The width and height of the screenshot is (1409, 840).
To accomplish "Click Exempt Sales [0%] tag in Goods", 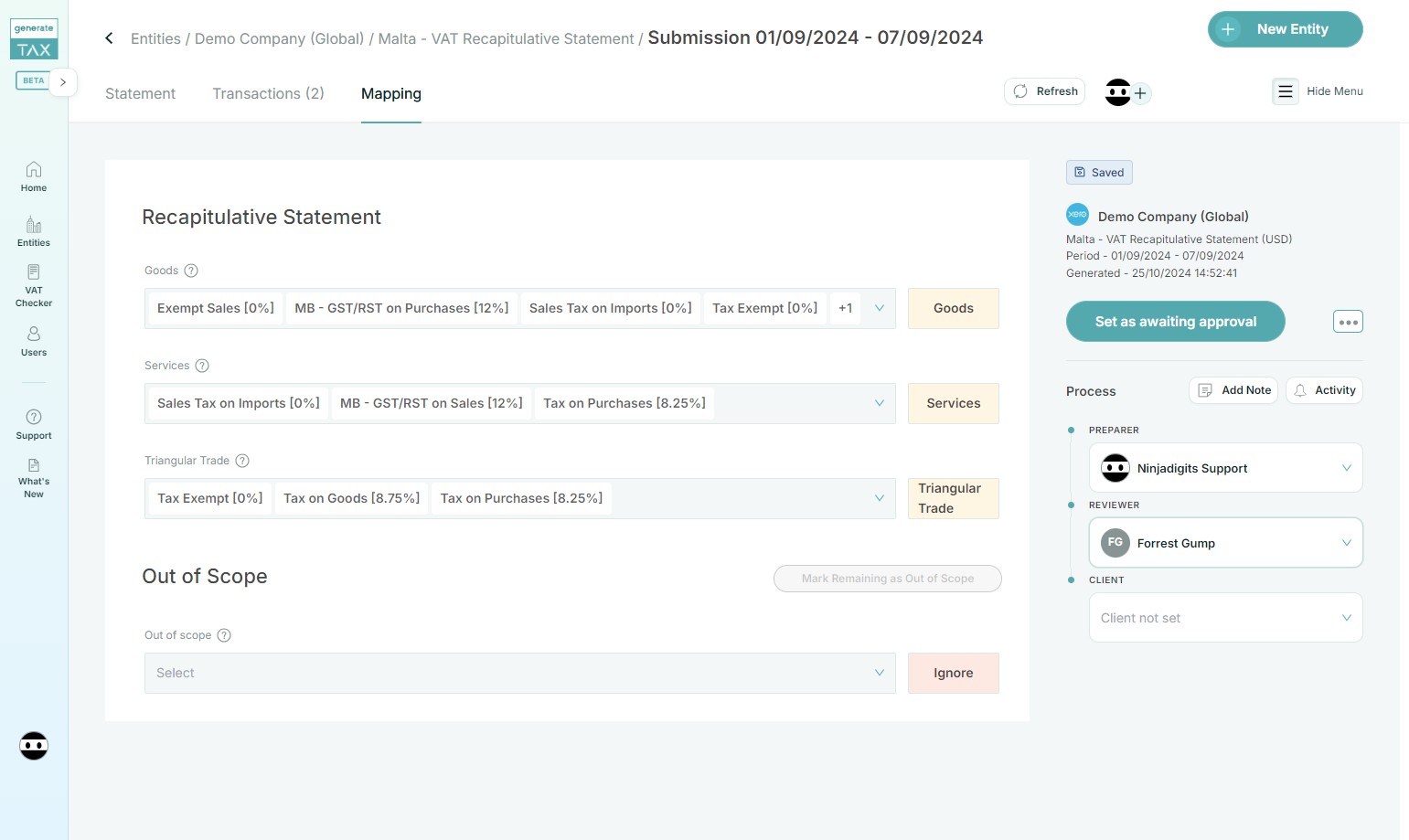I will [216, 308].
